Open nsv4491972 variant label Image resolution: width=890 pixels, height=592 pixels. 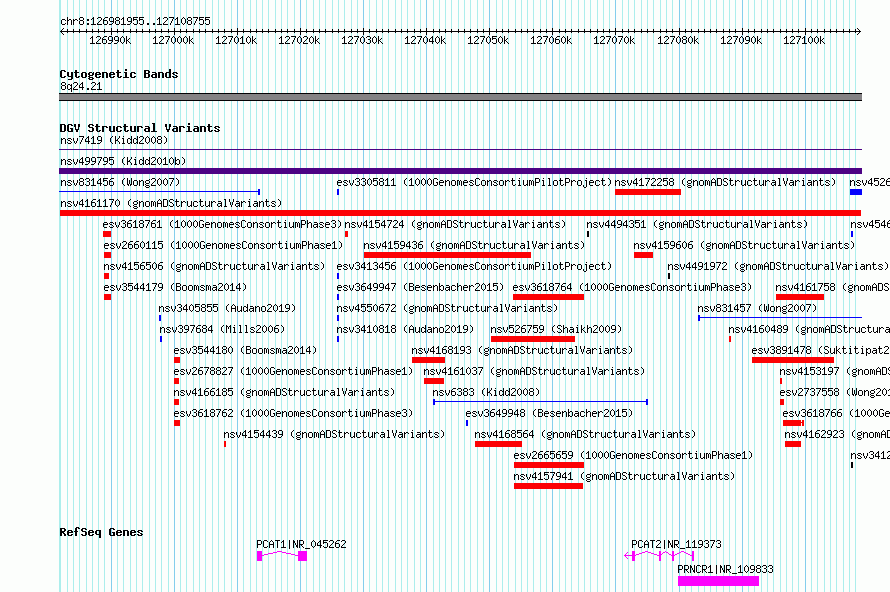tap(778, 266)
